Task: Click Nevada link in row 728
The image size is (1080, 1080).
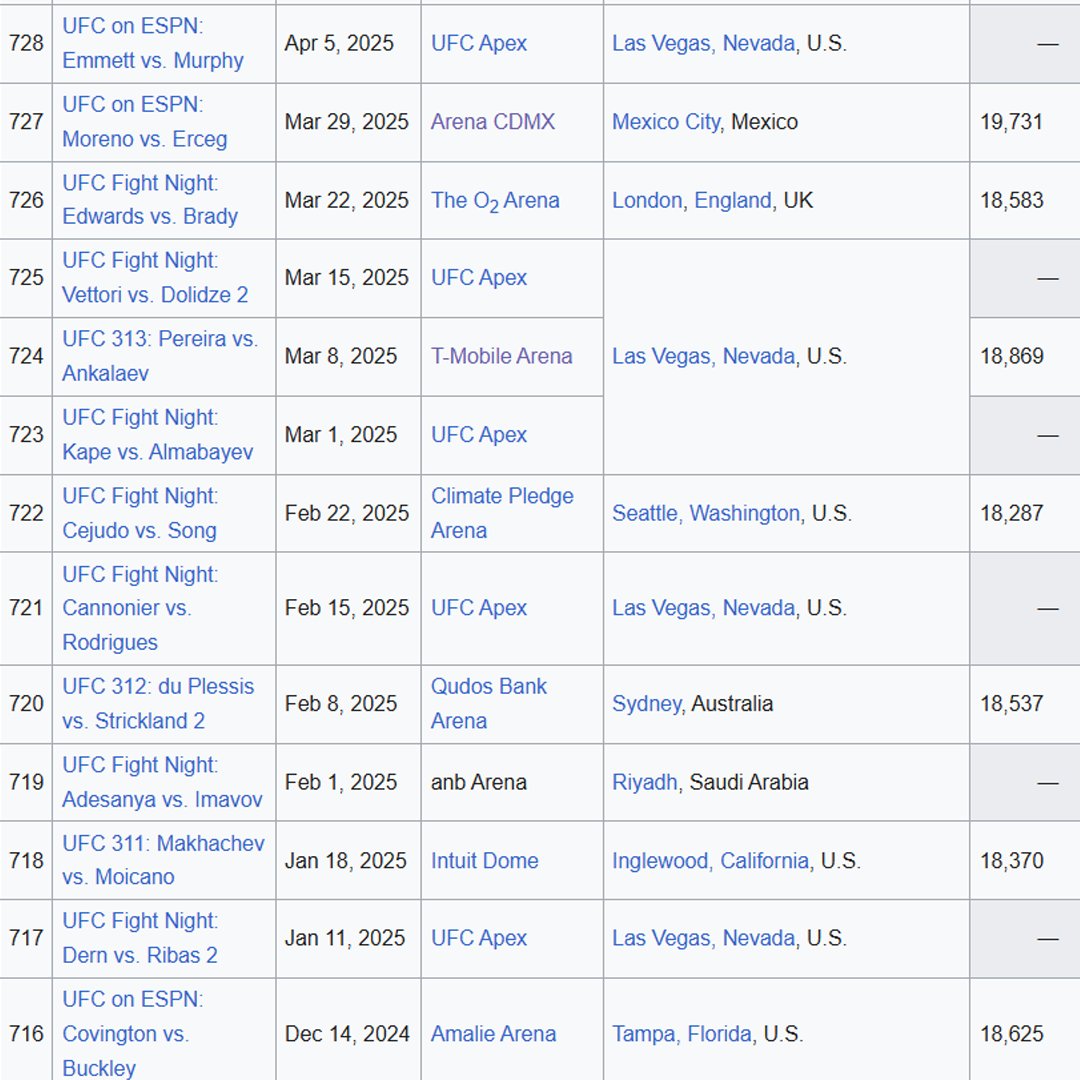Action: pyautogui.click(x=758, y=43)
